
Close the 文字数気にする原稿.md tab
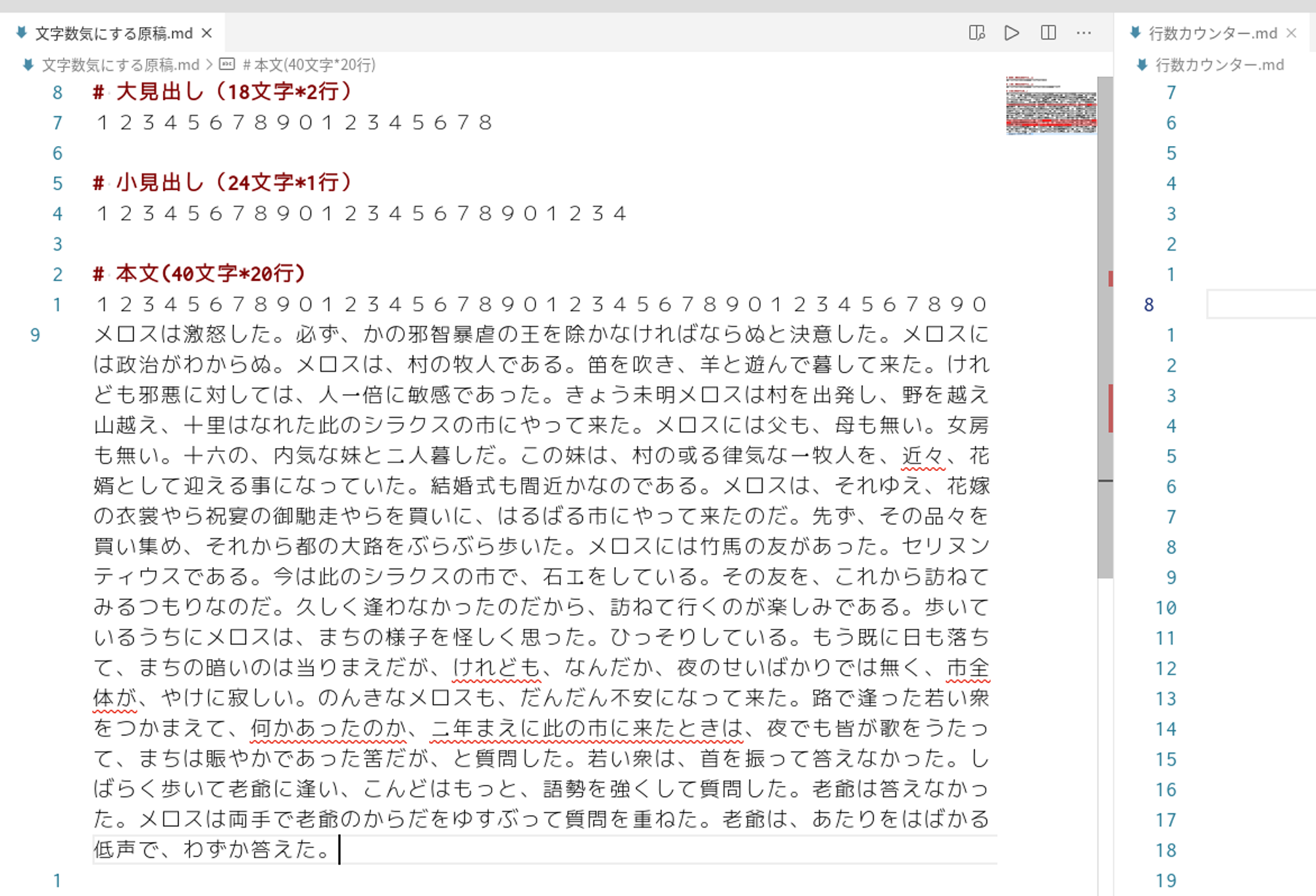pos(207,33)
